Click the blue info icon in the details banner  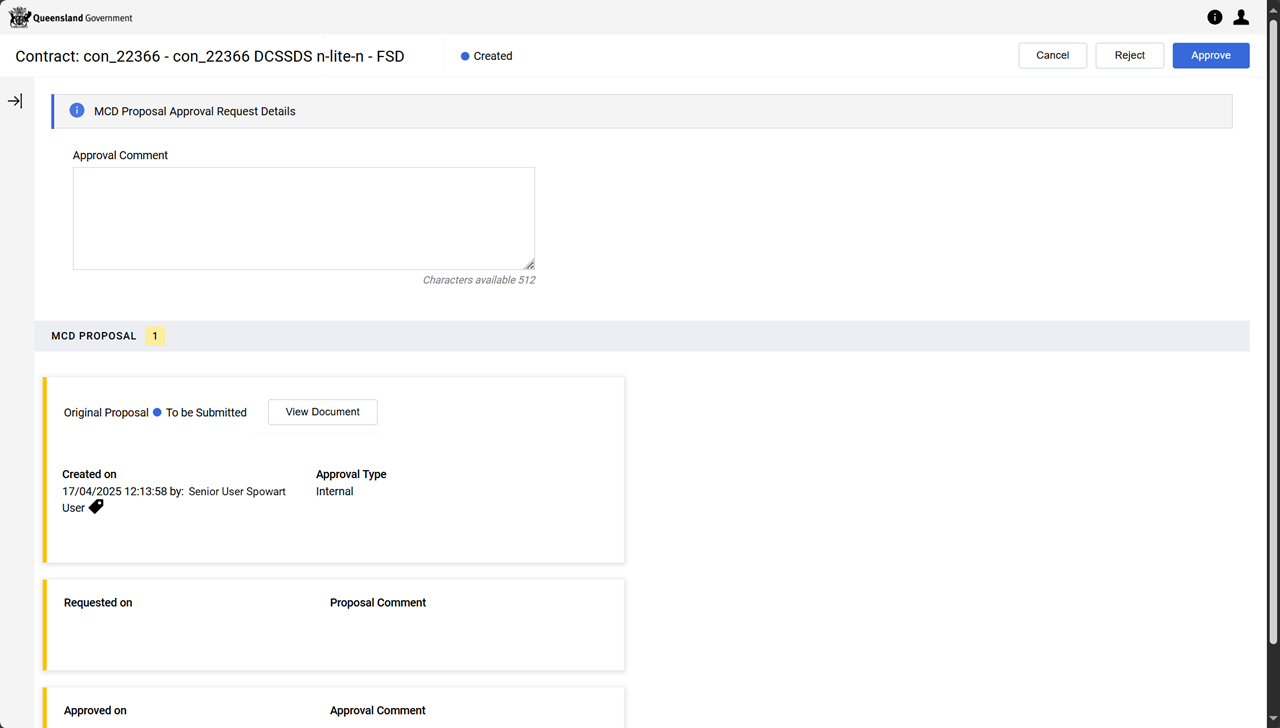[77, 111]
